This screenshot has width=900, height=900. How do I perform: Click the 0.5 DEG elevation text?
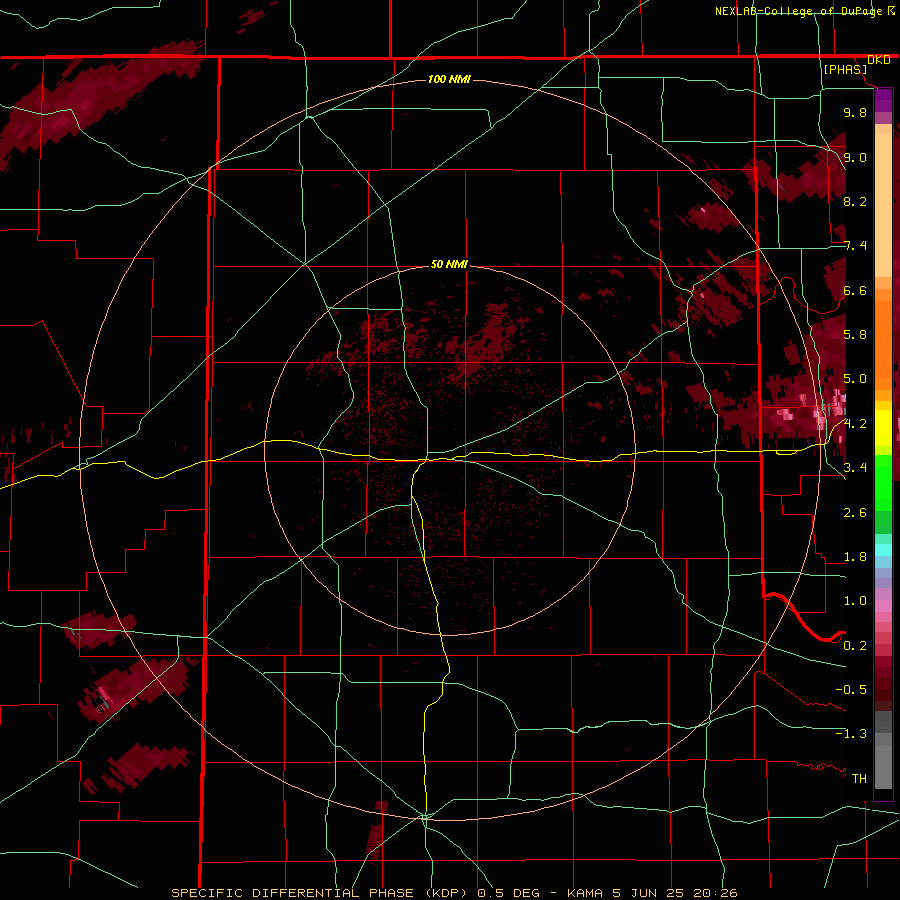point(509,893)
